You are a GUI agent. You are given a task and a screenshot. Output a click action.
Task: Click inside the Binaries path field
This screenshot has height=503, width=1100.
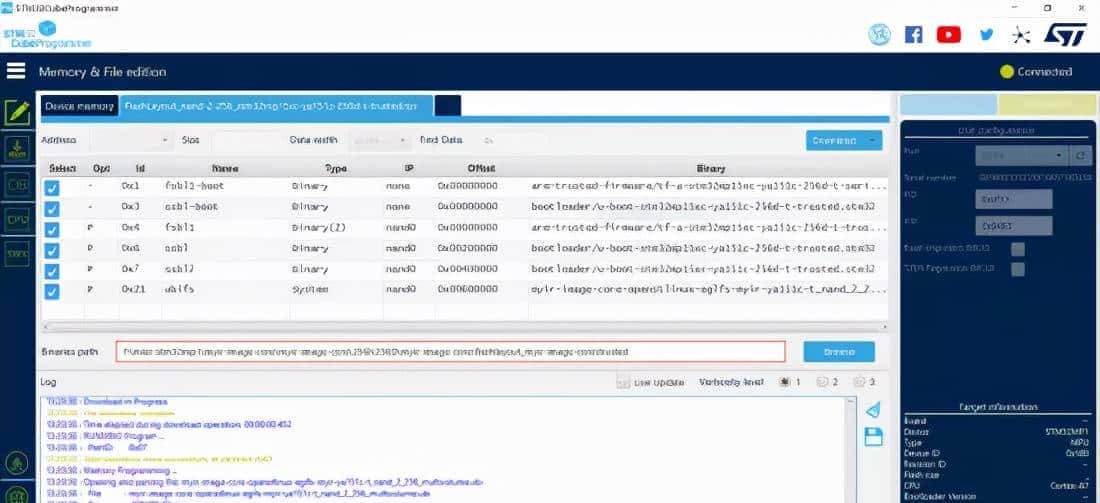click(x=448, y=352)
